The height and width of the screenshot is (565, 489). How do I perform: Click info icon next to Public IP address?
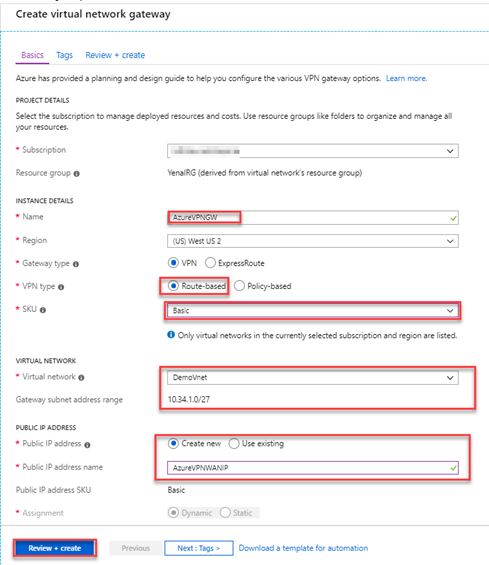pos(87,445)
